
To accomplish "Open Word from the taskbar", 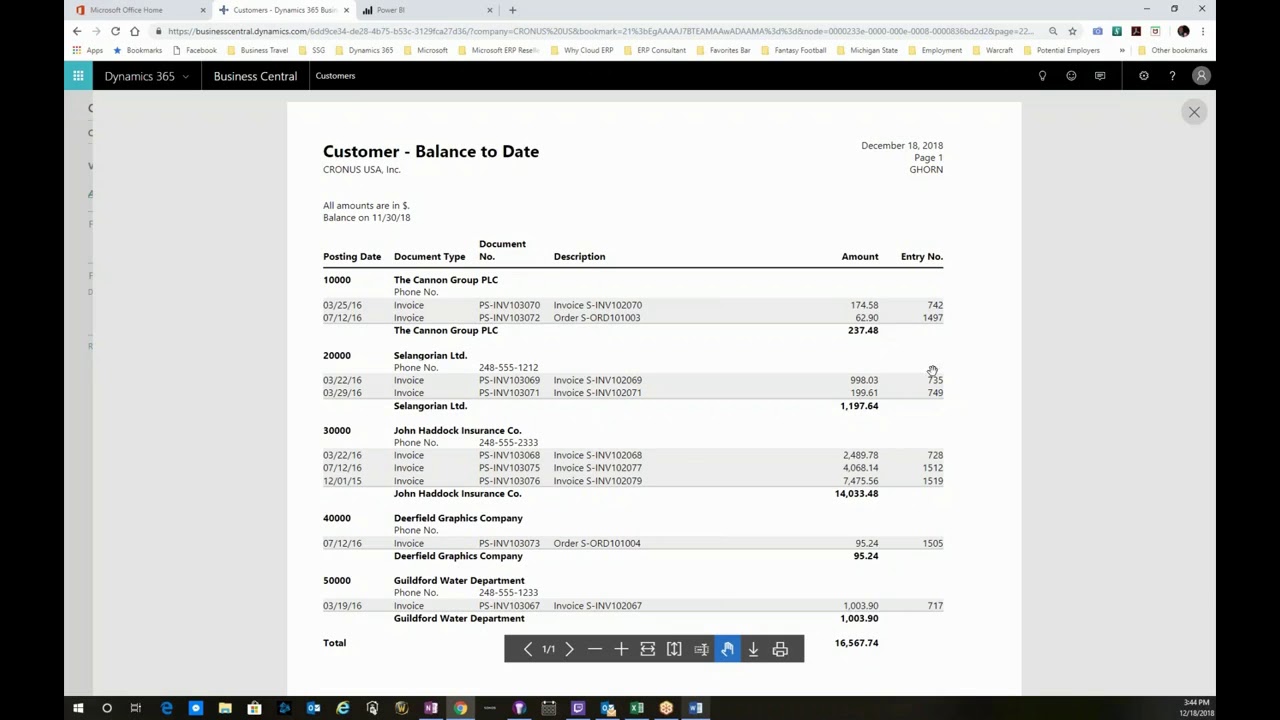I will tap(696, 708).
